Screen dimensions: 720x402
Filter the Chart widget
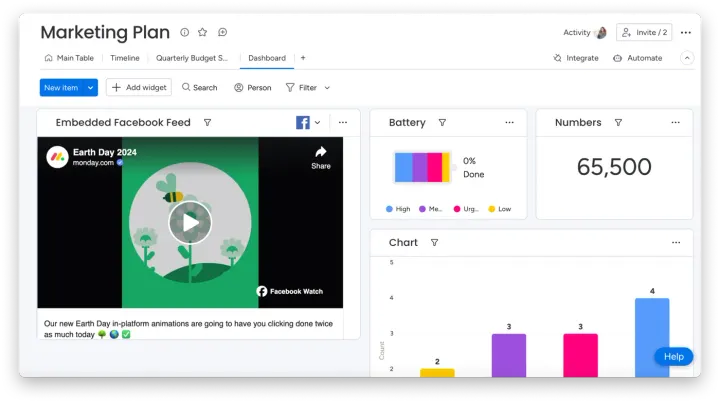pyautogui.click(x=434, y=243)
